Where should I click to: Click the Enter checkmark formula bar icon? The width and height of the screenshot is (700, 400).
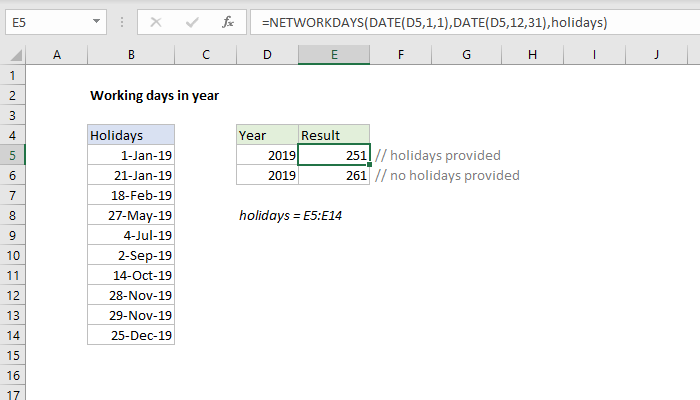191,20
